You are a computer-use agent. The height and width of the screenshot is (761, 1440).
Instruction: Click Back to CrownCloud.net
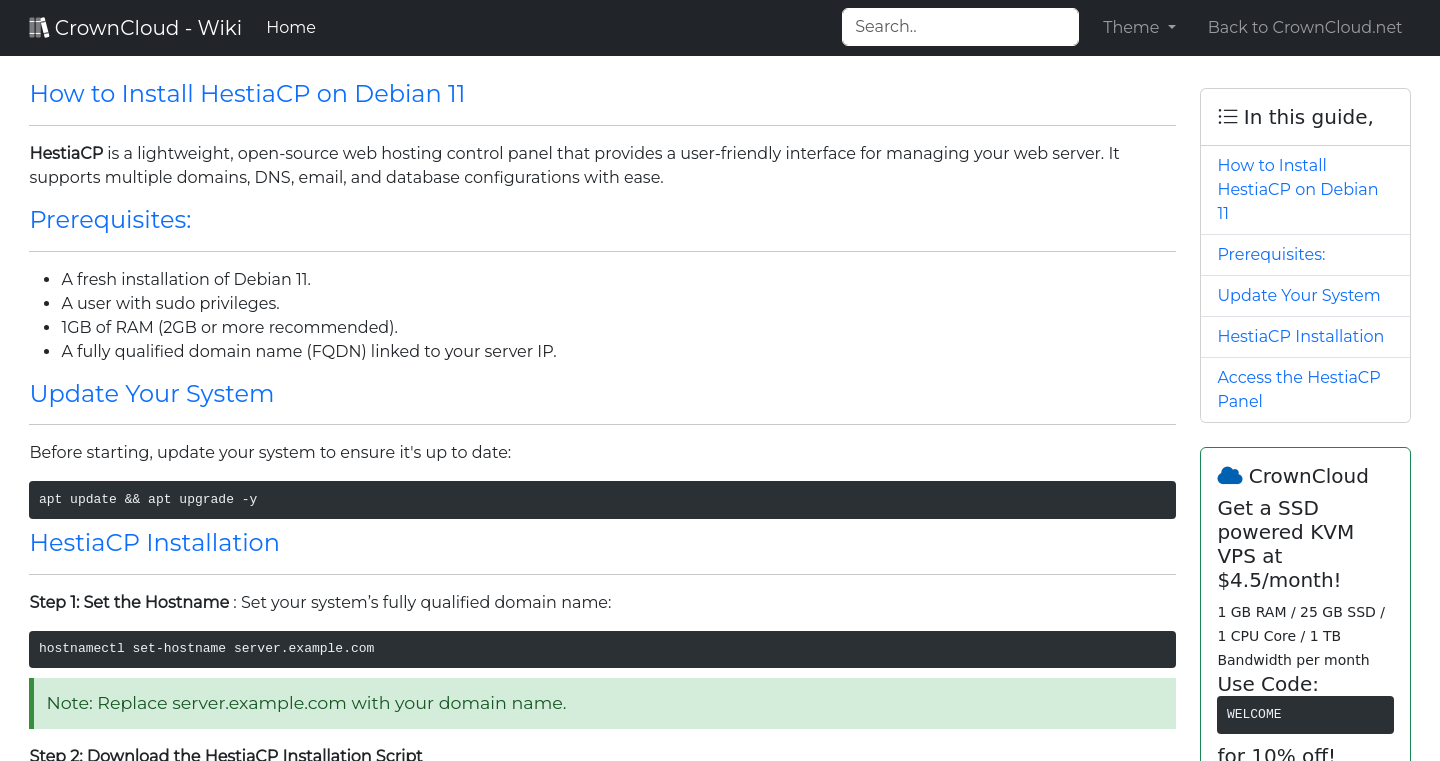pyautogui.click(x=1304, y=27)
